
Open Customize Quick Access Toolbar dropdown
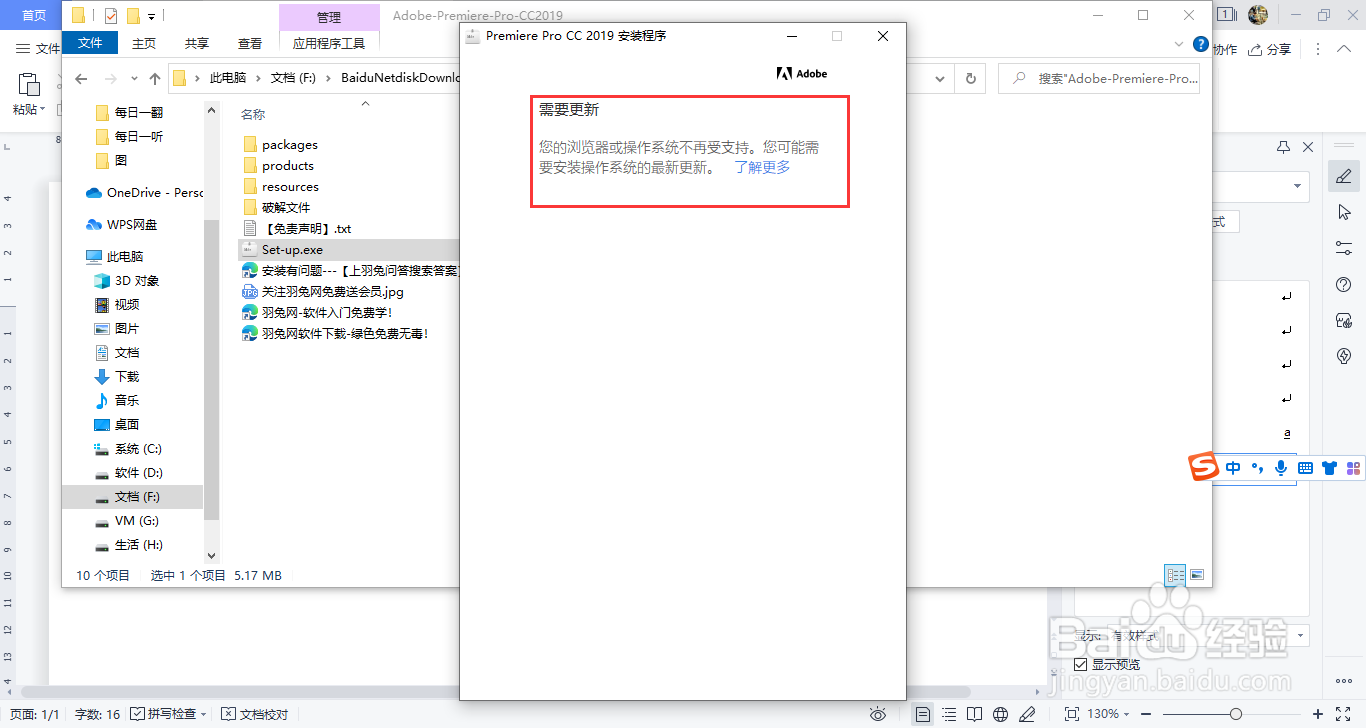click(151, 17)
